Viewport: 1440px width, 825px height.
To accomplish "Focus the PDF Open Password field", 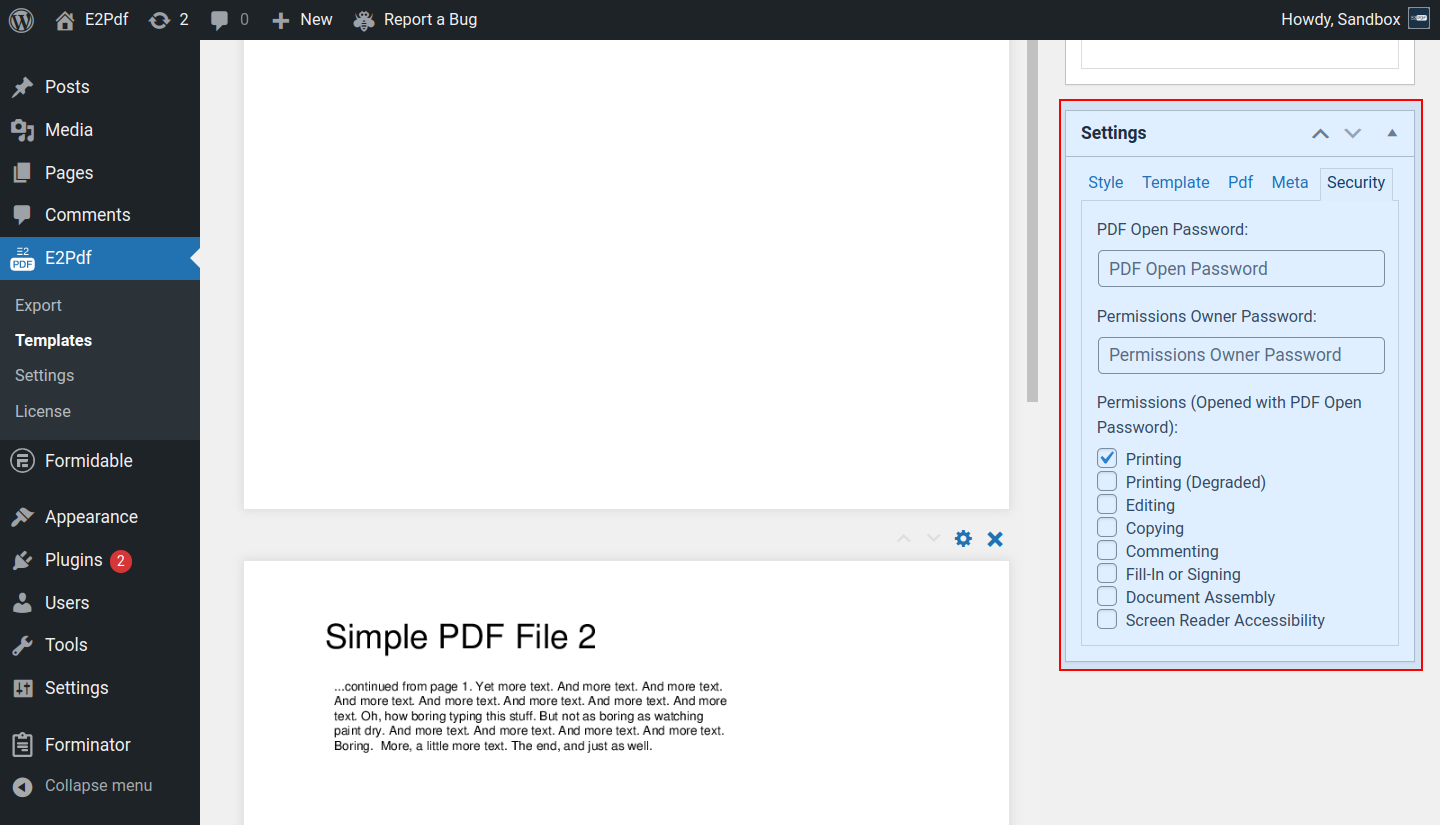I will coord(1240,268).
